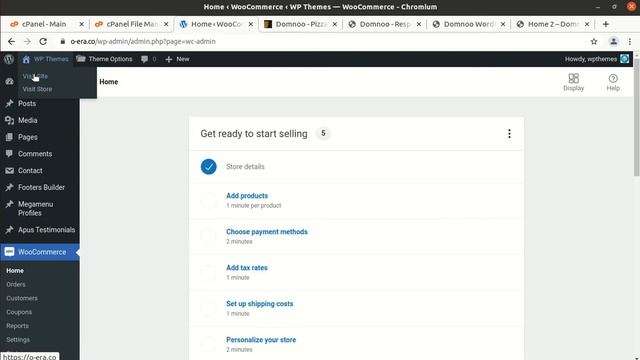Switch to the Domnoo - Resp tab
Image resolution: width=640 pixels, height=360 pixels.
click(x=384, y=24)
